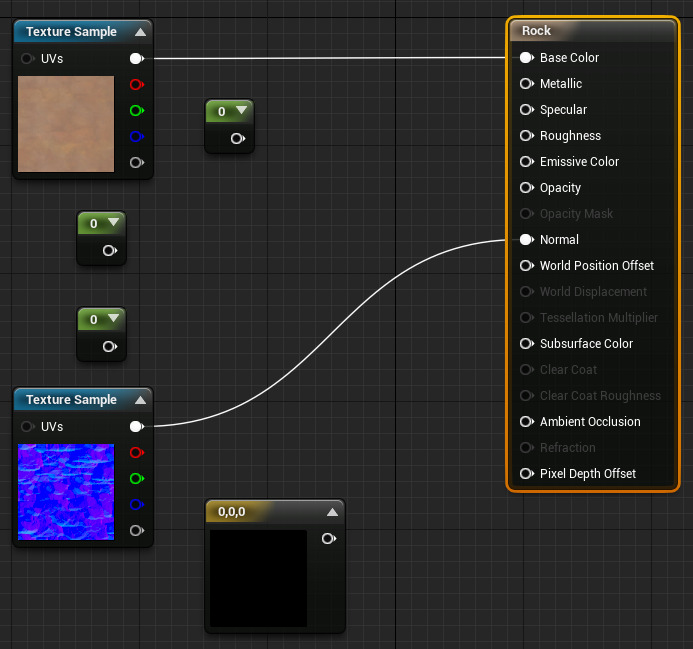Click the blue normal map texture thumbnail
Screen dimensions: 693x649
pyautogui.click(x=66, y=492)
